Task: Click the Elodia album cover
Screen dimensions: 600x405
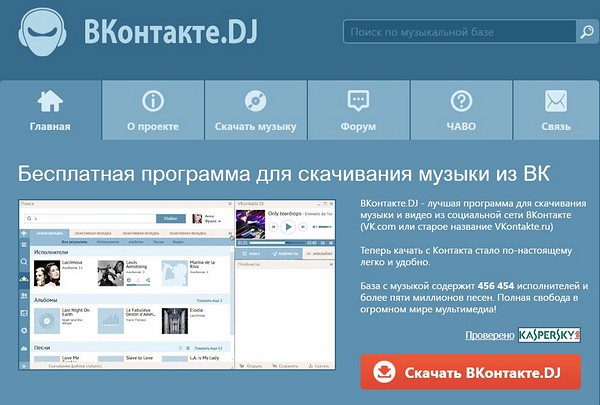Action: pos(174,321)
